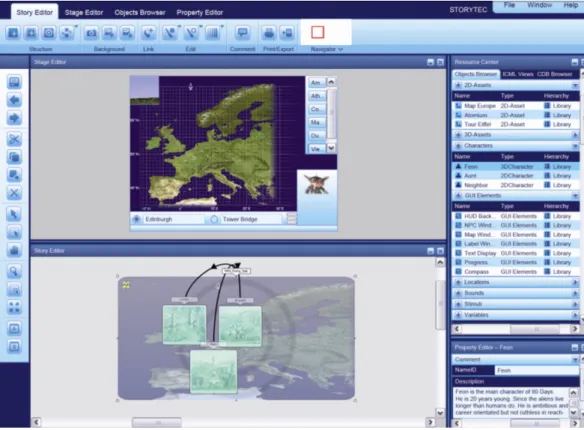Click the Feon character thumbnail on stage
Image resolution: width=584 pixels, height=430 pixels.
click(317, 185)
